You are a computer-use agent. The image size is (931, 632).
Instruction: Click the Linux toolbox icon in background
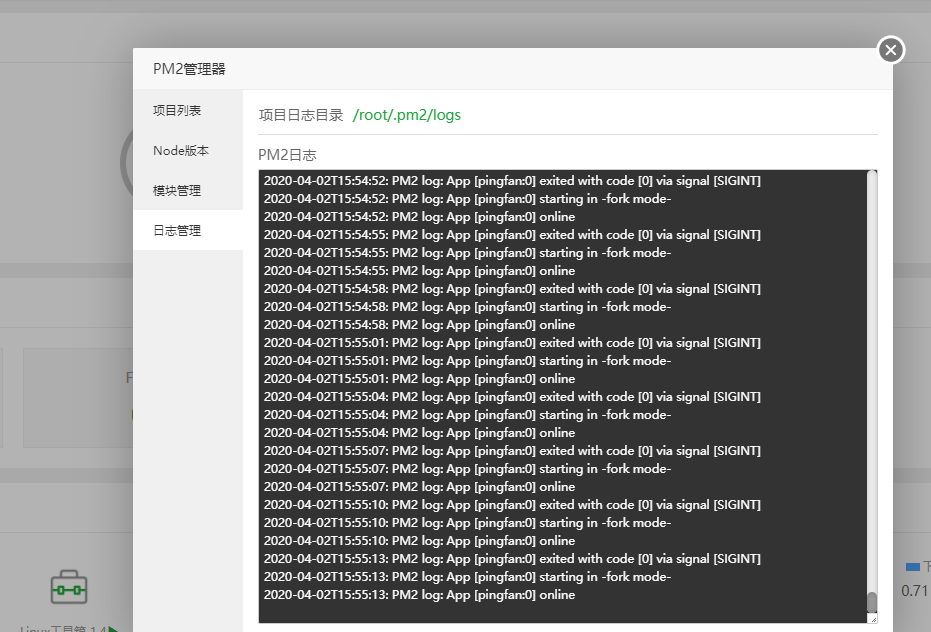click(x=69, y=587)
